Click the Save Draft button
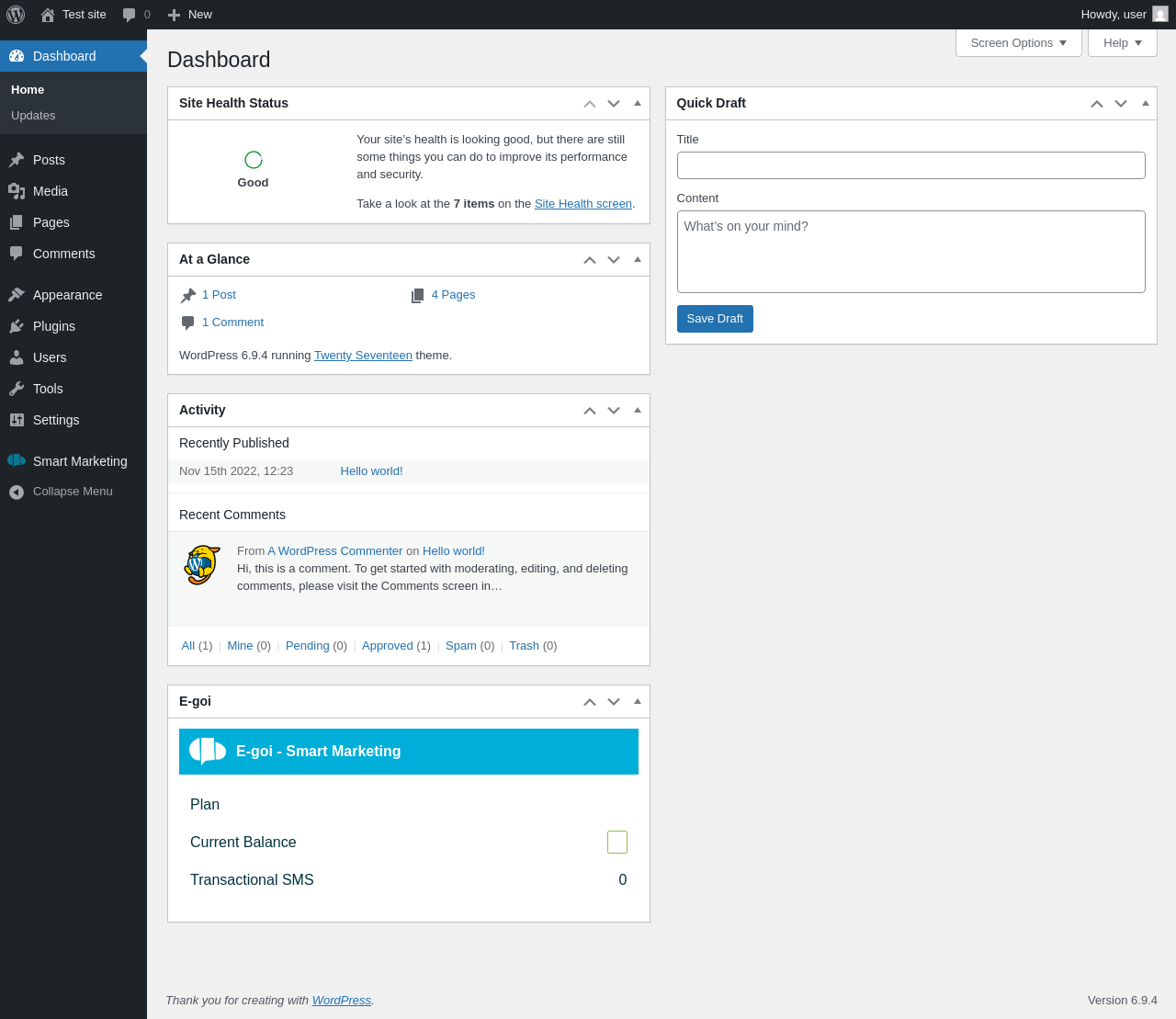 (715, 319)
